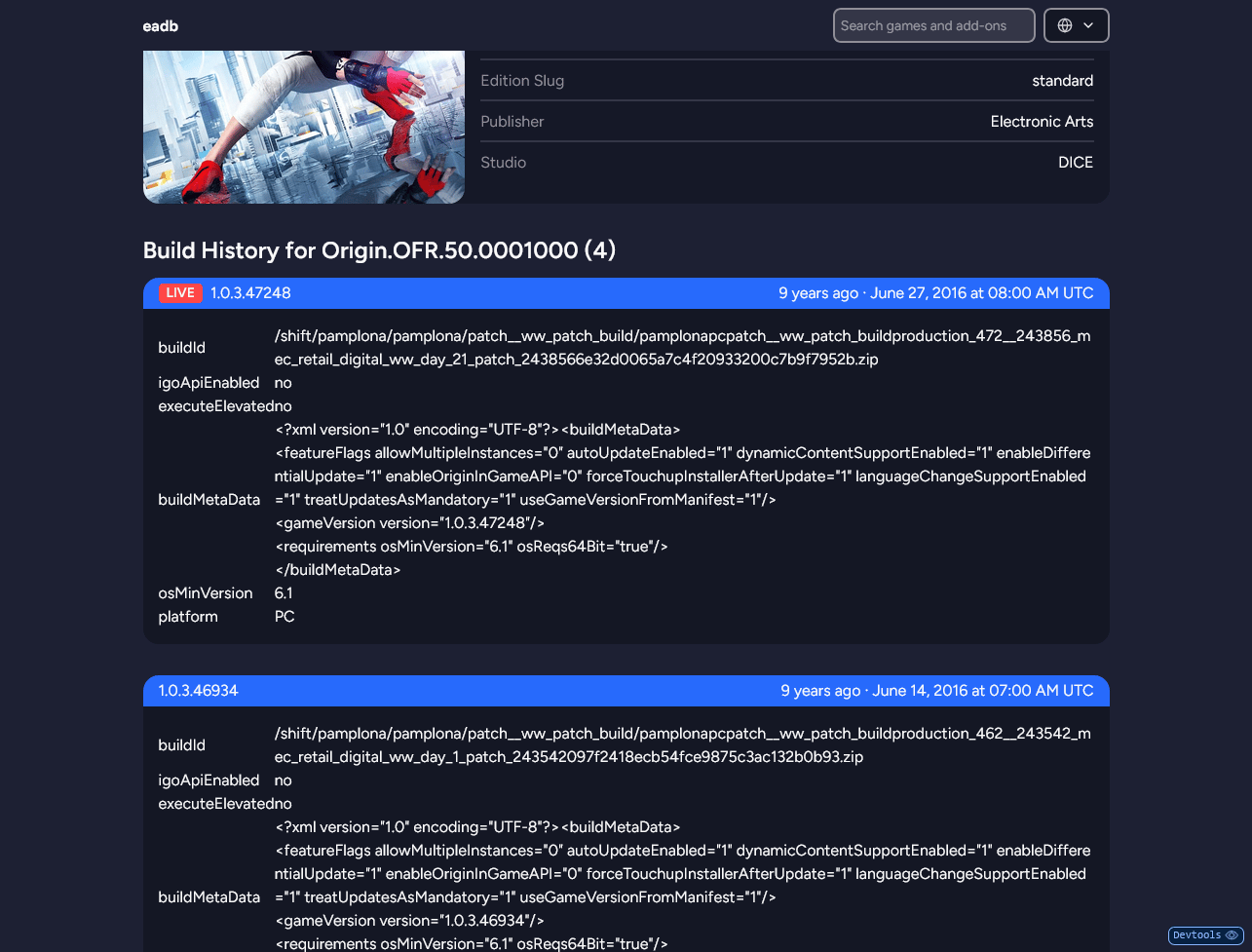Click the Build History heading

[379, 250]
